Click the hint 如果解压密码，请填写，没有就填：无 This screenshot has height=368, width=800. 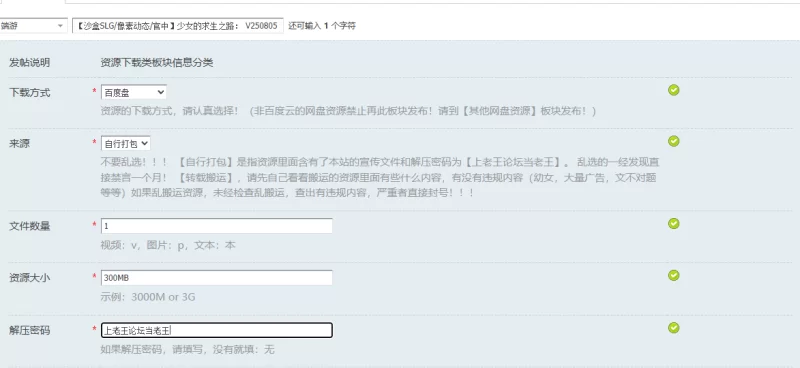pyautogui.click(x=187, y=350)
